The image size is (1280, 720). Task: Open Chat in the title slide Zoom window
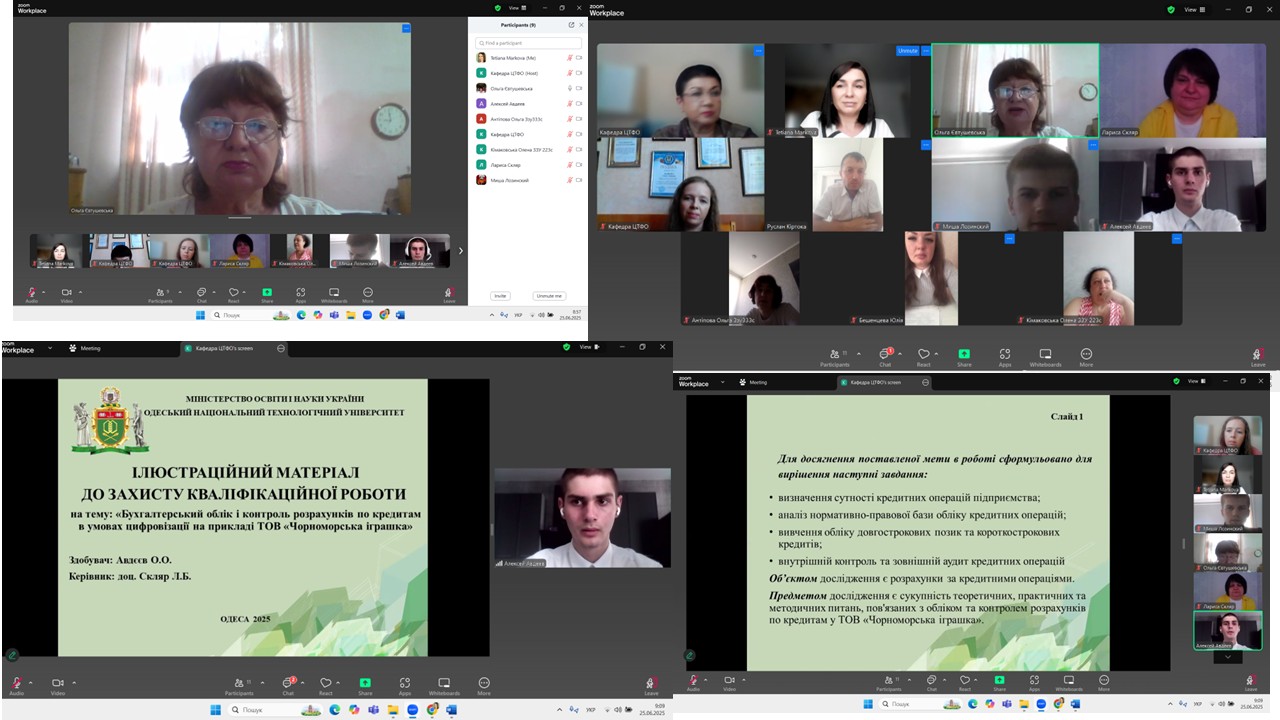[288, 685]
